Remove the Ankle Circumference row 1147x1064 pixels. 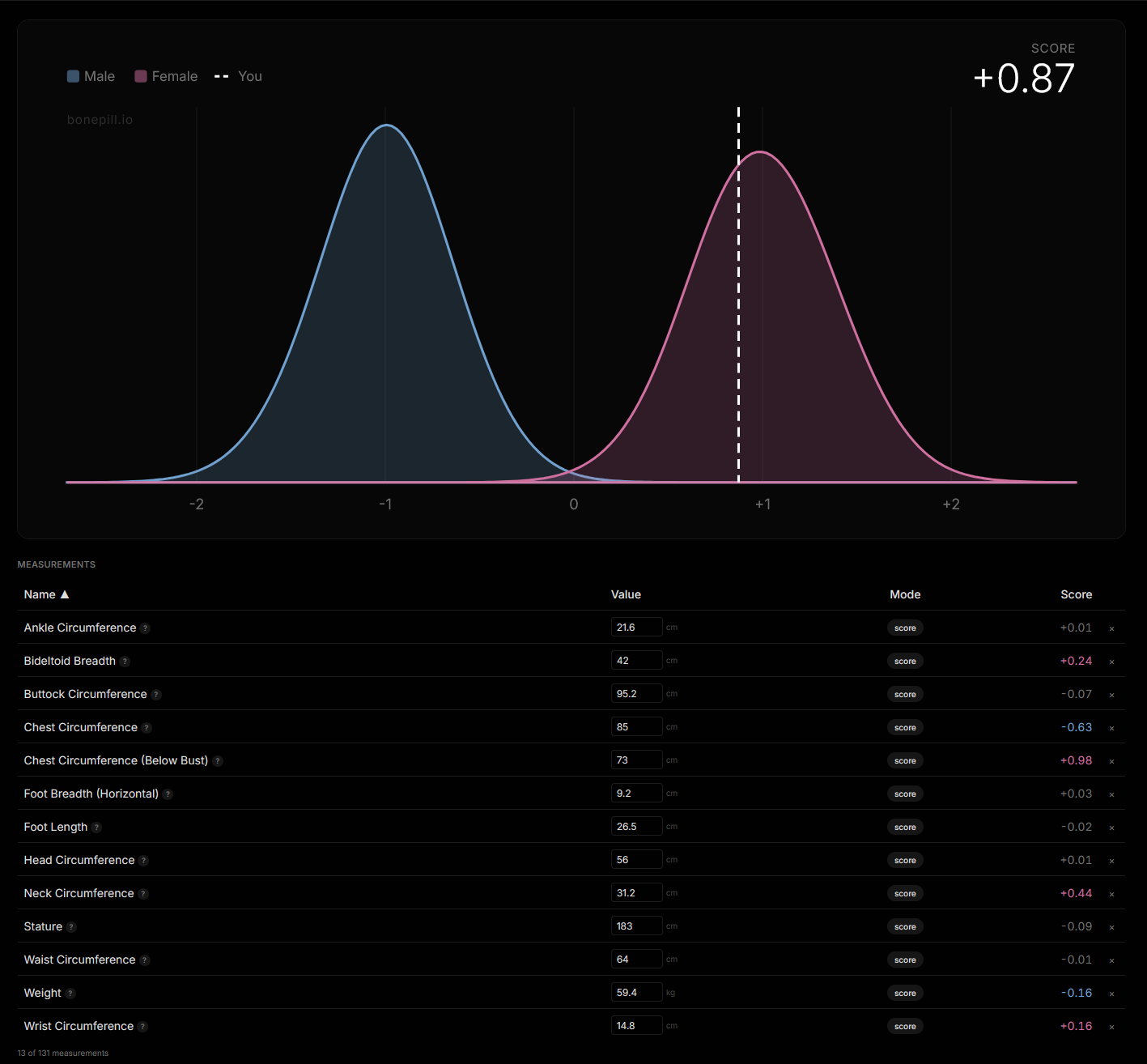click(x=1111, y=628)
